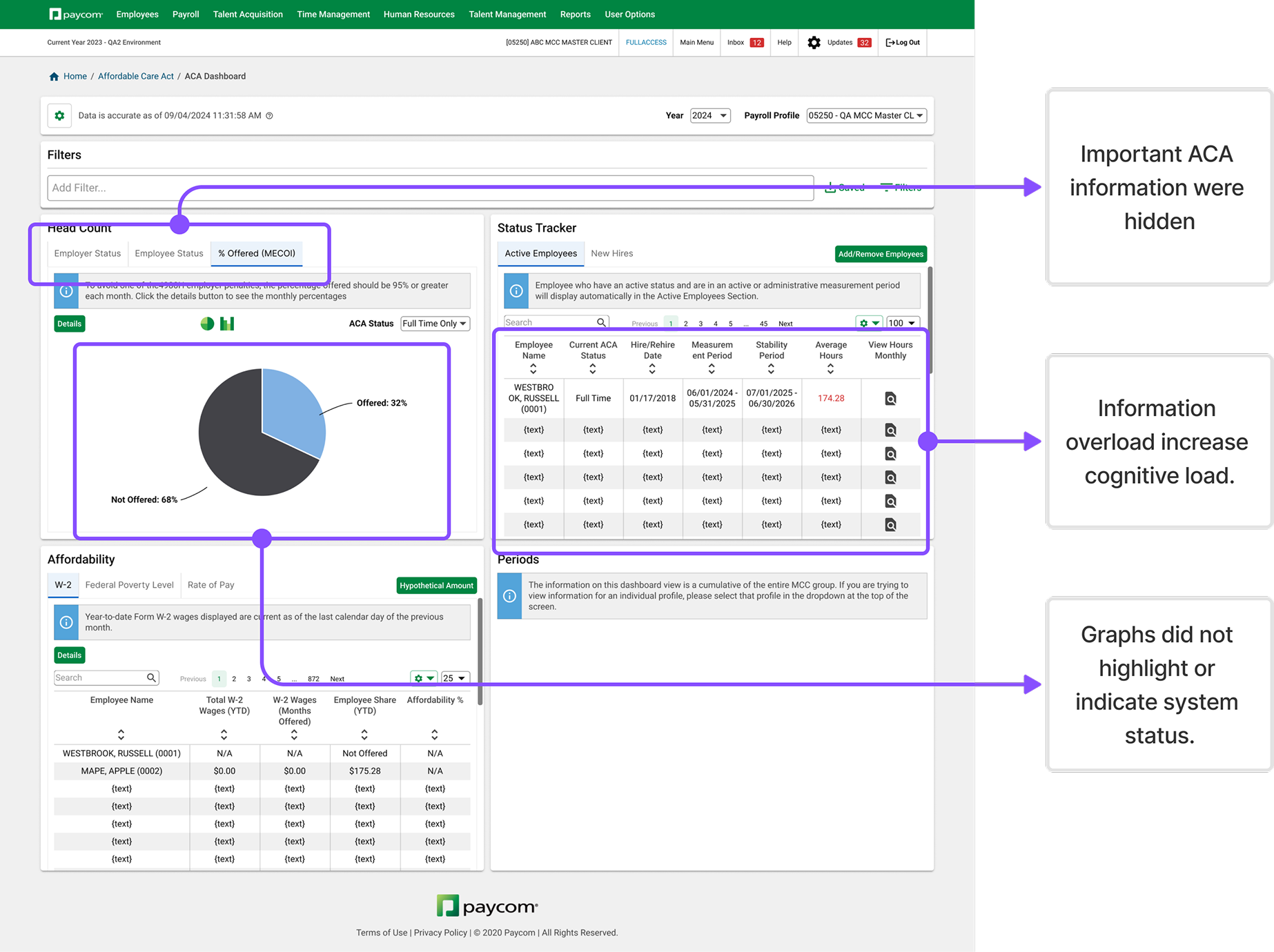Open the Payroll Profile dropdown

coord(866,116)
